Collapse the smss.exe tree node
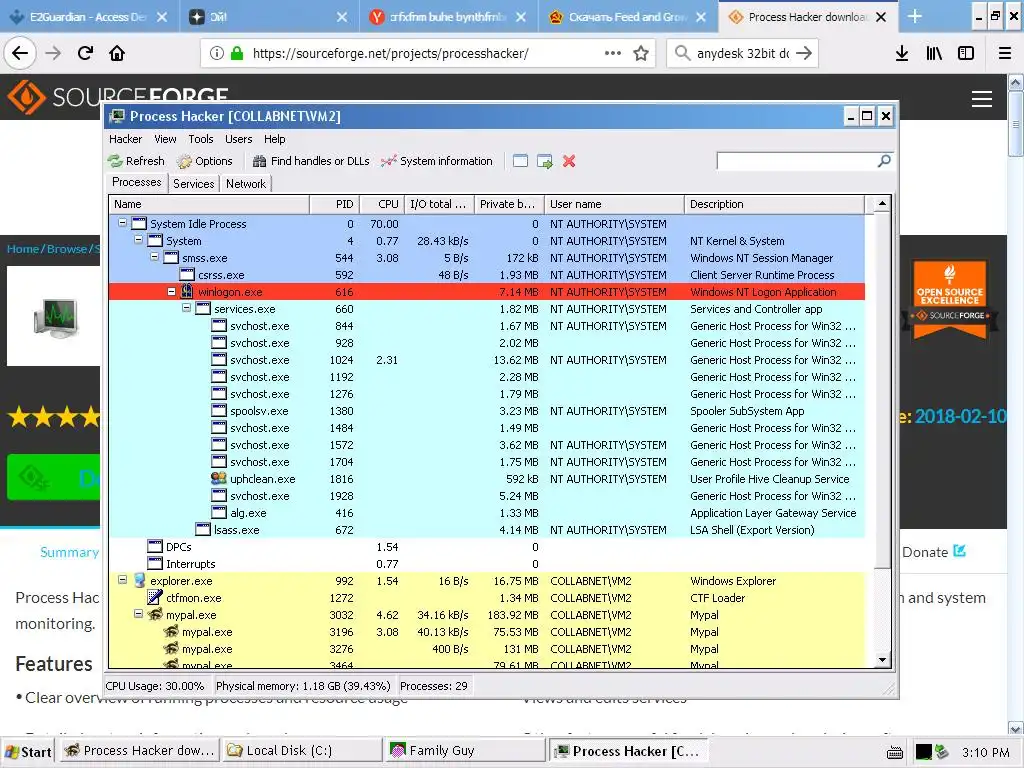Image resolution: width=1024 pixels, height=768 pixels. click(155, 257)
